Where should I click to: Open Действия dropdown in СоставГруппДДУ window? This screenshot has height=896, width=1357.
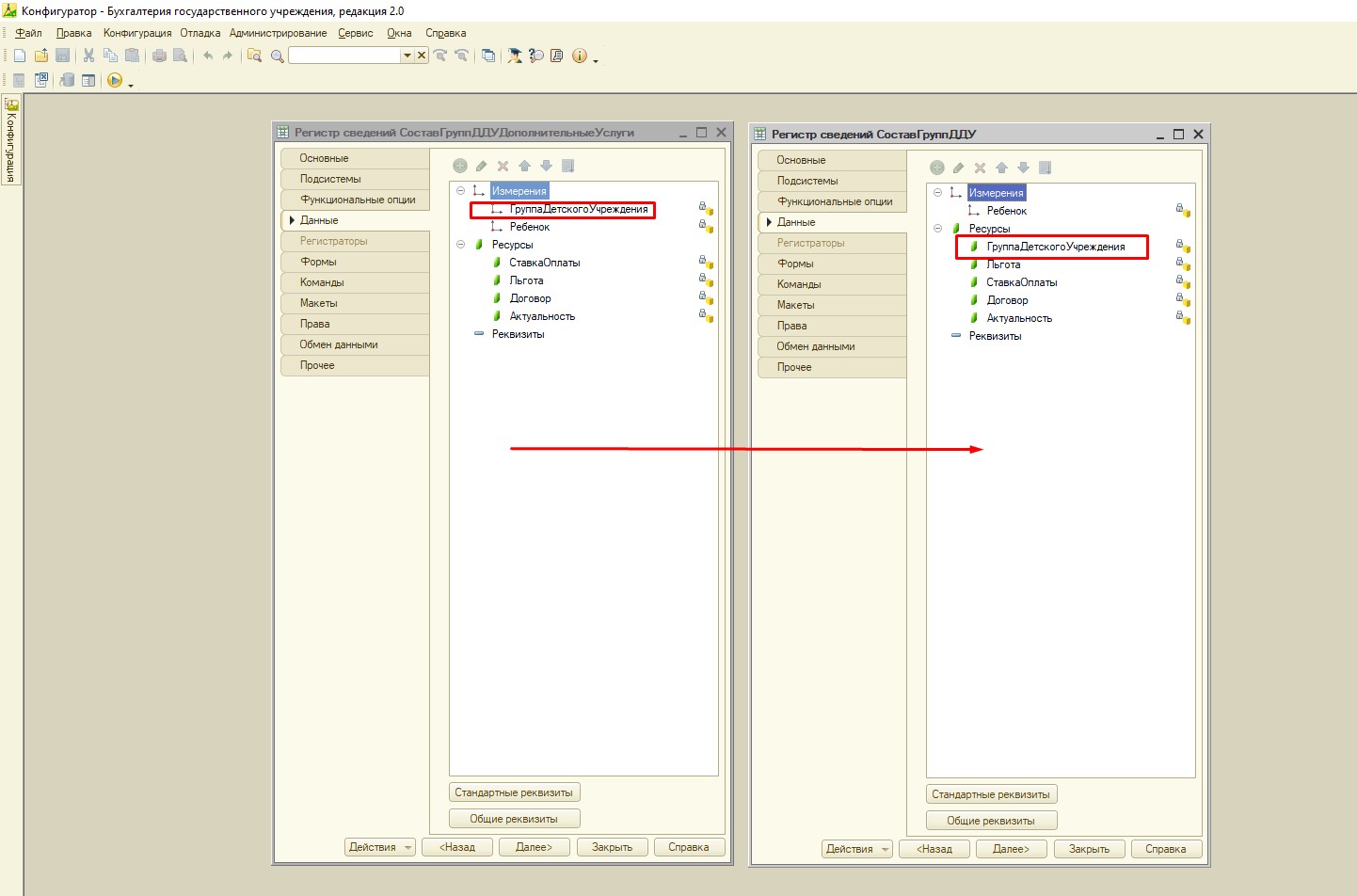[x=856, y=849]
